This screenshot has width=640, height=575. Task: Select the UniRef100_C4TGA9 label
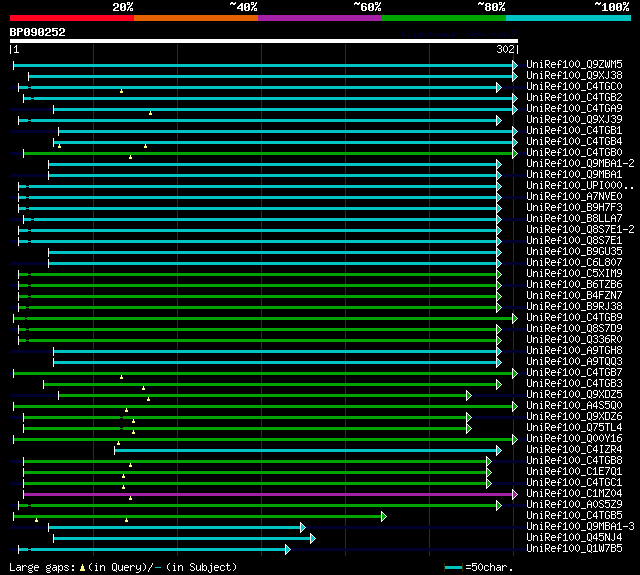pos(574,109)
